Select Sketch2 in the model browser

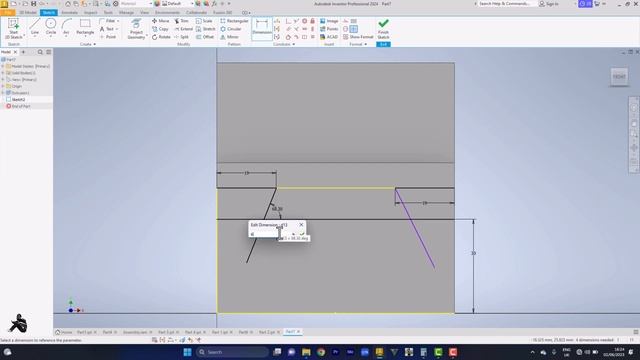click(x=18, y=100)
